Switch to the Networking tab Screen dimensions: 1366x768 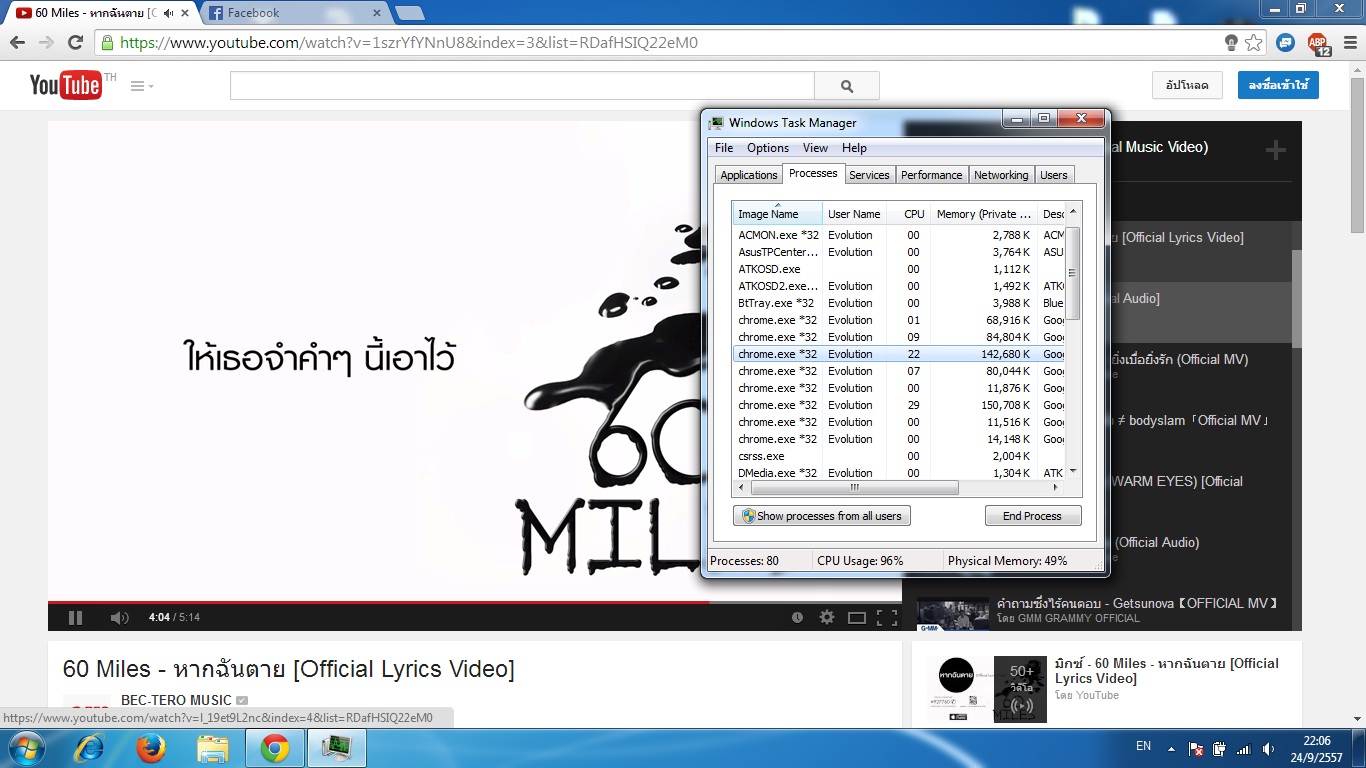pyautogui.click(x=1001, y=175)
